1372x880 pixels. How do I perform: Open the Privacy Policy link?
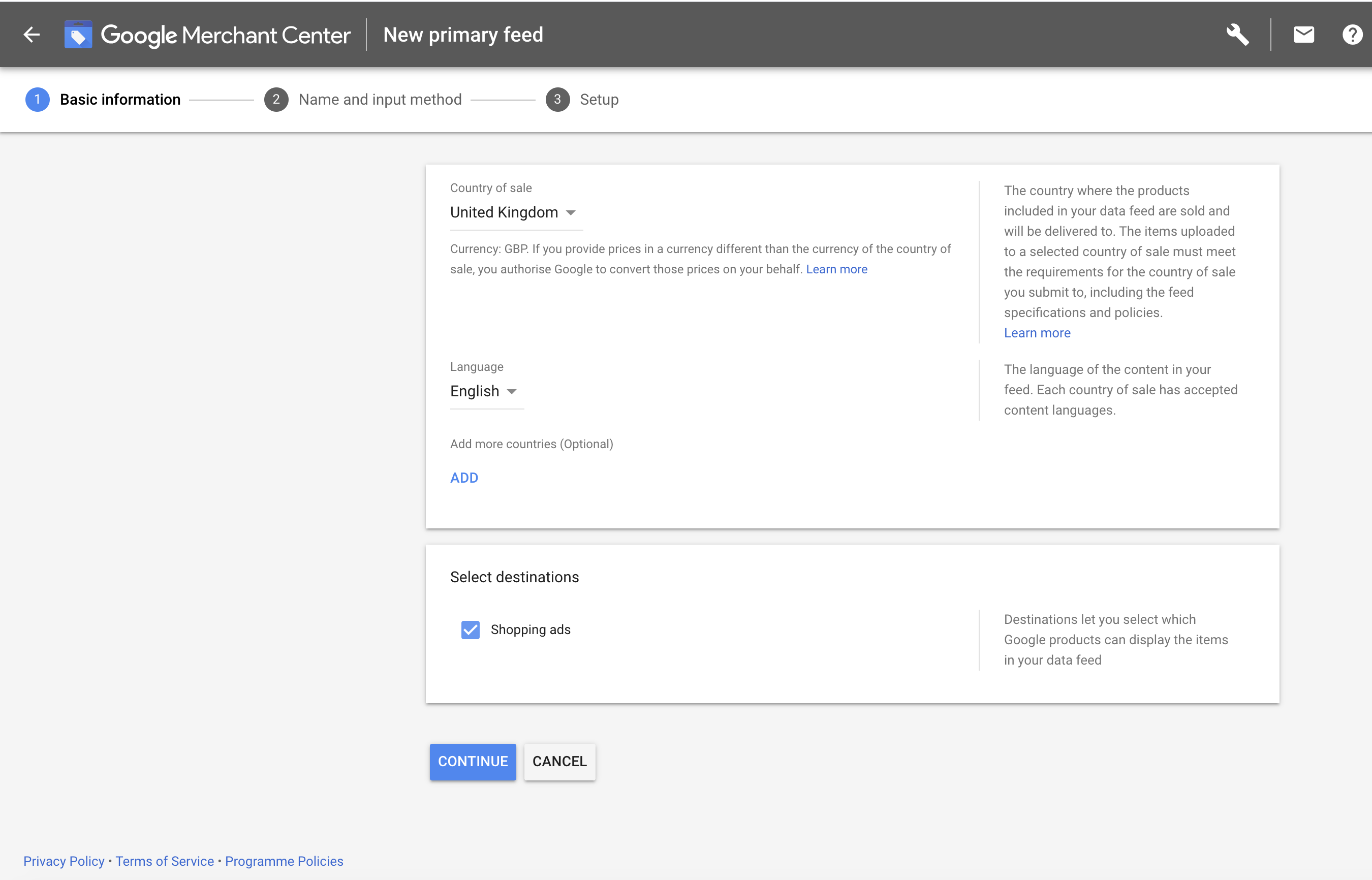tap(64, 861)
